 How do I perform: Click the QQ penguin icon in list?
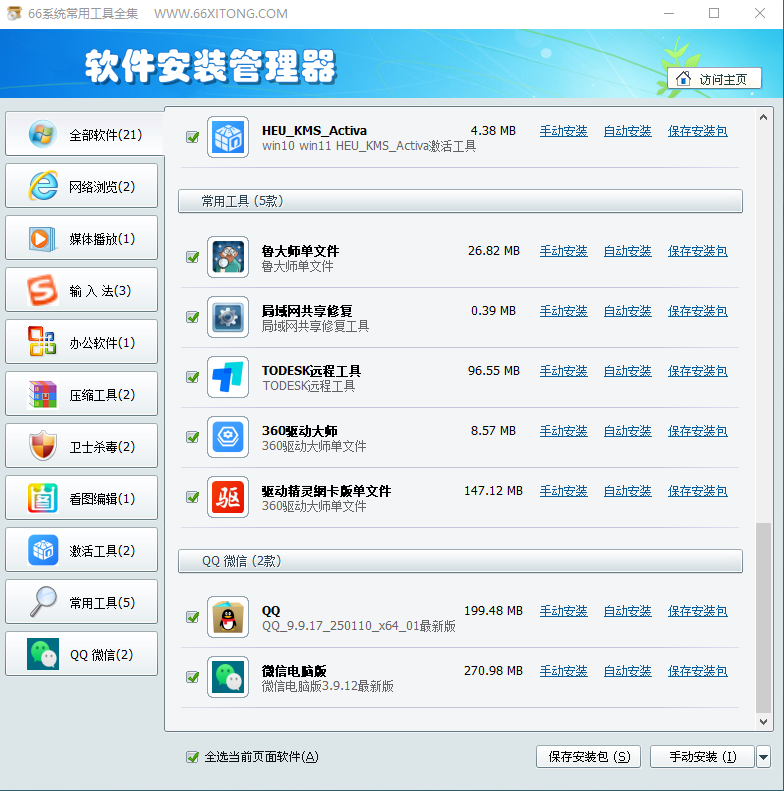[228, 617]
